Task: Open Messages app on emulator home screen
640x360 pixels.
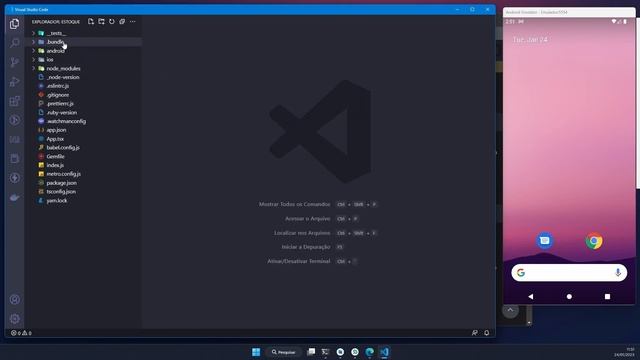Action: 544,240
